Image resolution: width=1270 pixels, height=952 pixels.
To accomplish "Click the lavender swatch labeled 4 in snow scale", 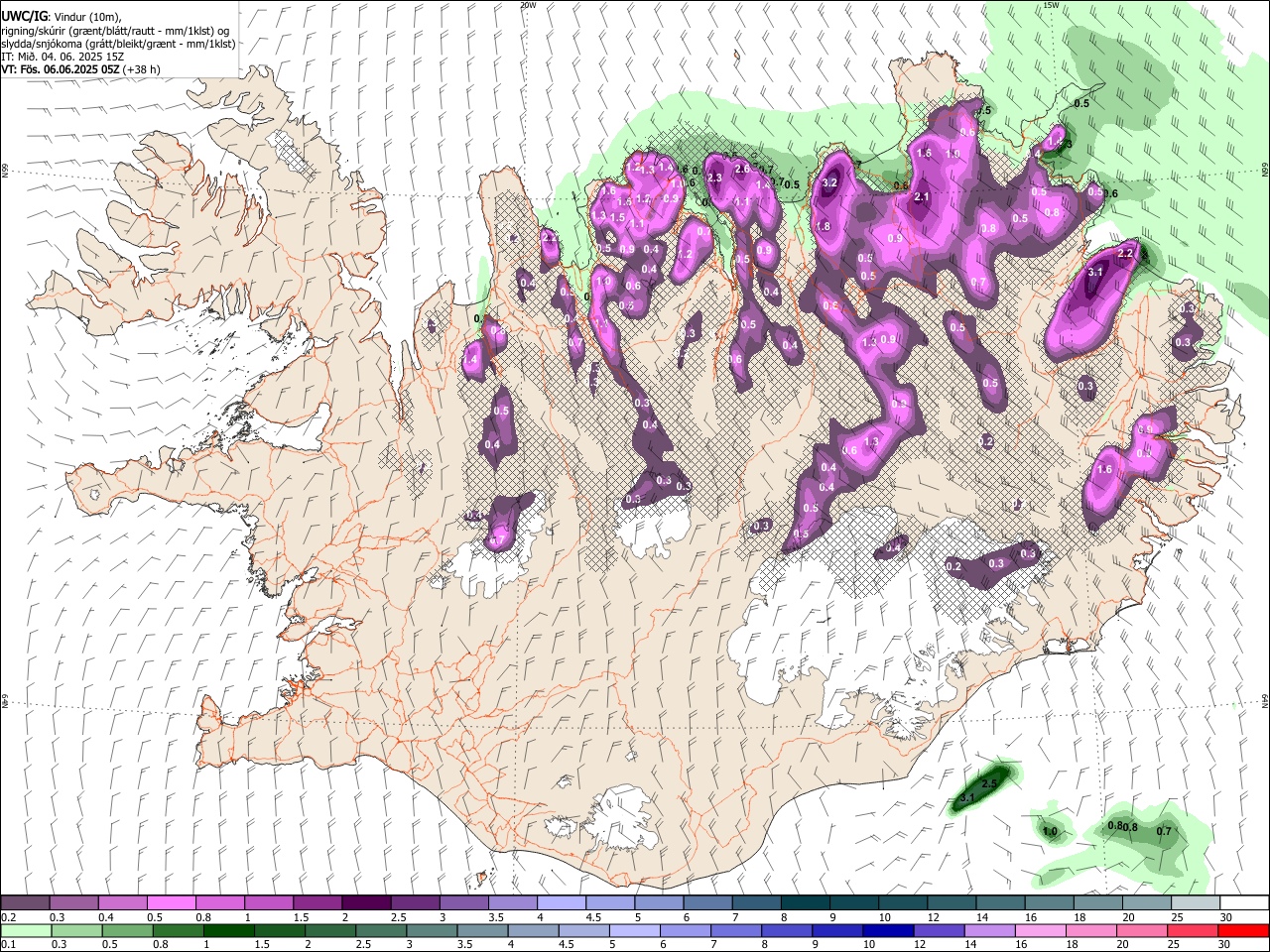I will pos(560,902).
